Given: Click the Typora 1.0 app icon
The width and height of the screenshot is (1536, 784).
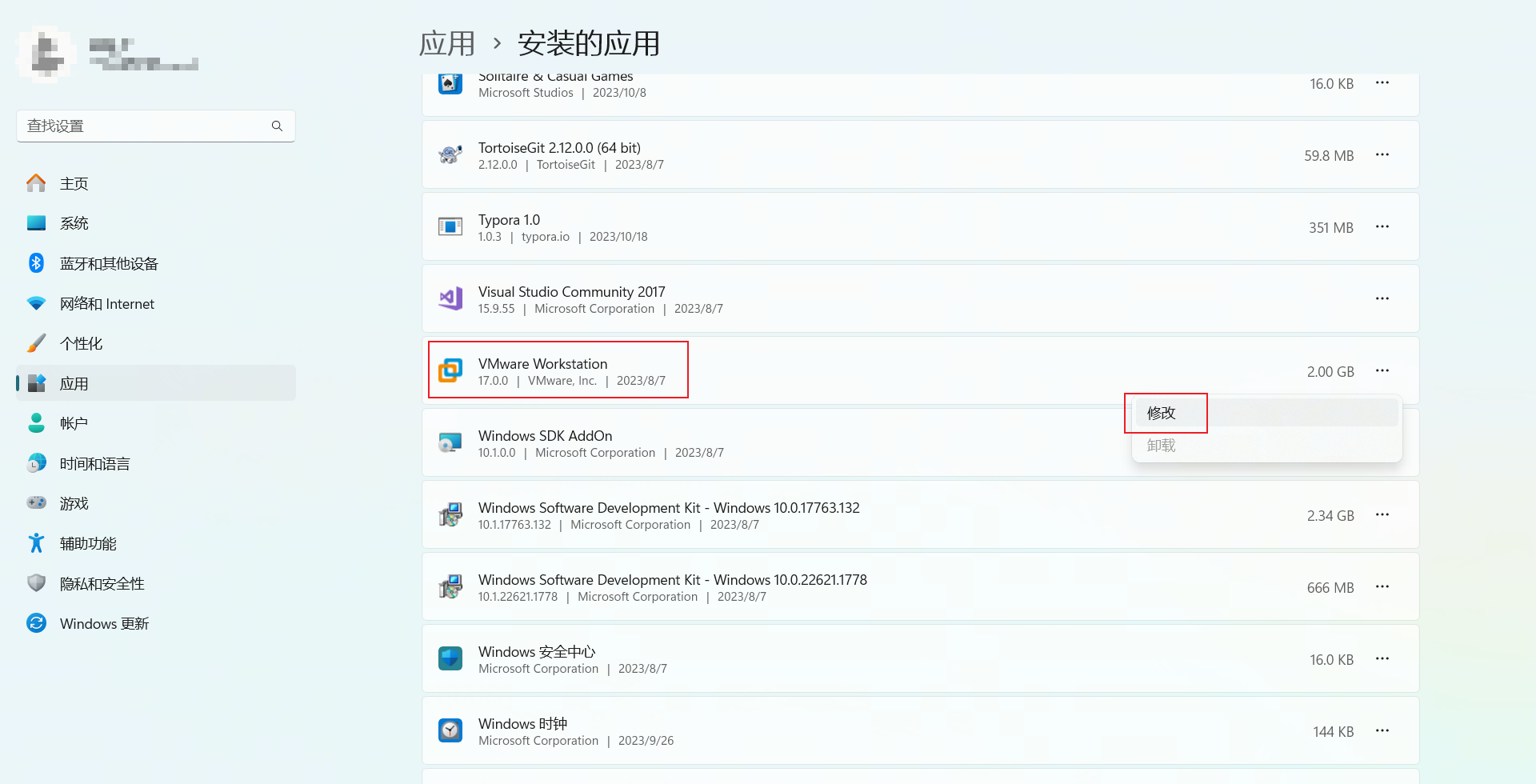Looking at the screenshot, I should click(x=450, y=226).
